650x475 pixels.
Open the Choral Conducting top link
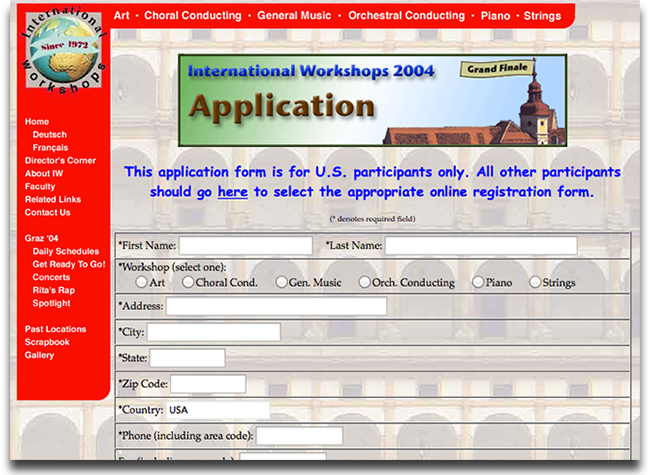point(193,16)
